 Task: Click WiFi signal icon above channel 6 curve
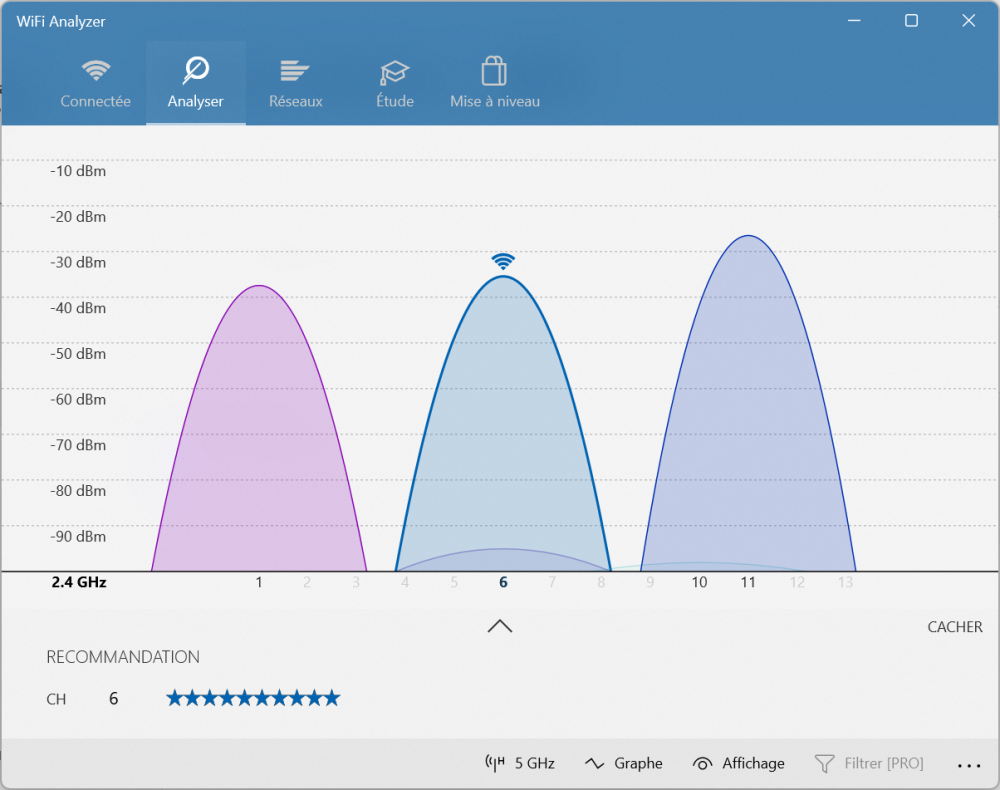tap(503, 261)
